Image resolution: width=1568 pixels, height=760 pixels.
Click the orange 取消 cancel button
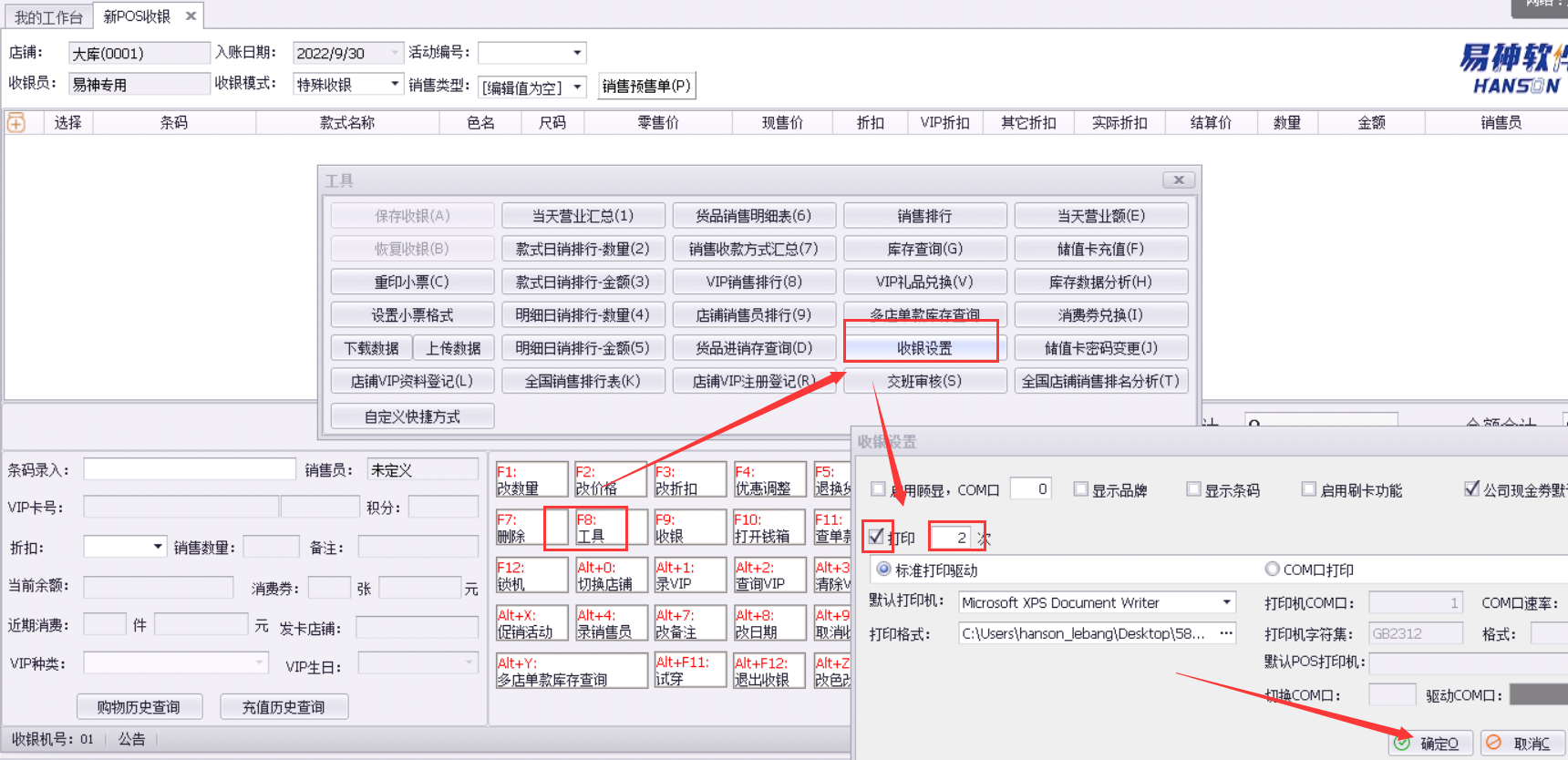pos(1521,743)
